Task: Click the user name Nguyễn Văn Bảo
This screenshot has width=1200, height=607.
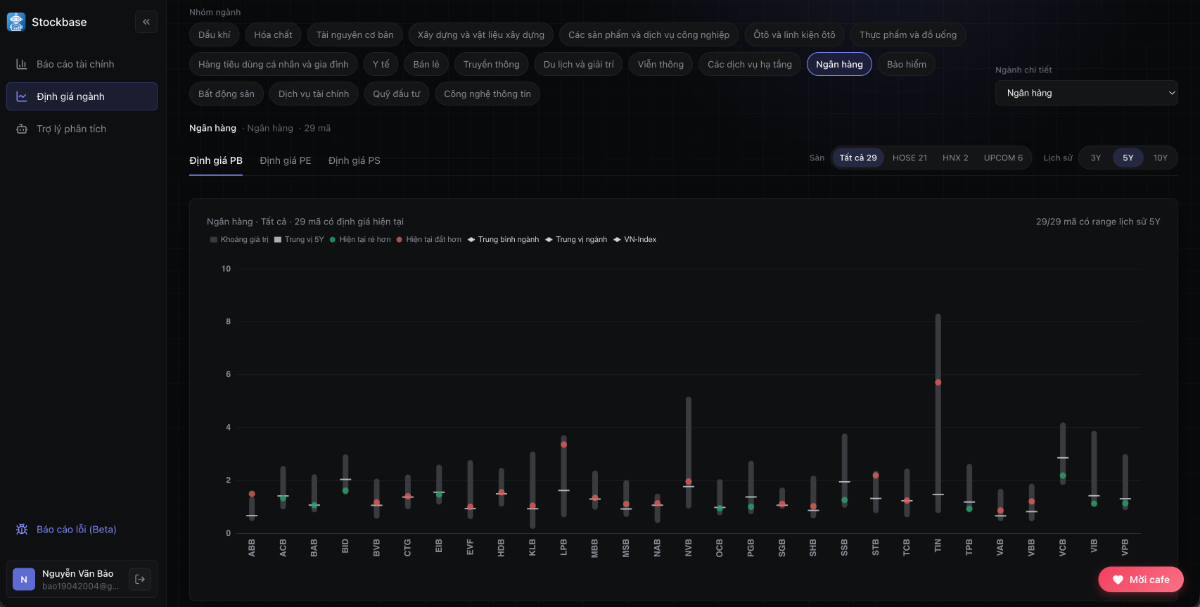Action: (x=78, y=573)
